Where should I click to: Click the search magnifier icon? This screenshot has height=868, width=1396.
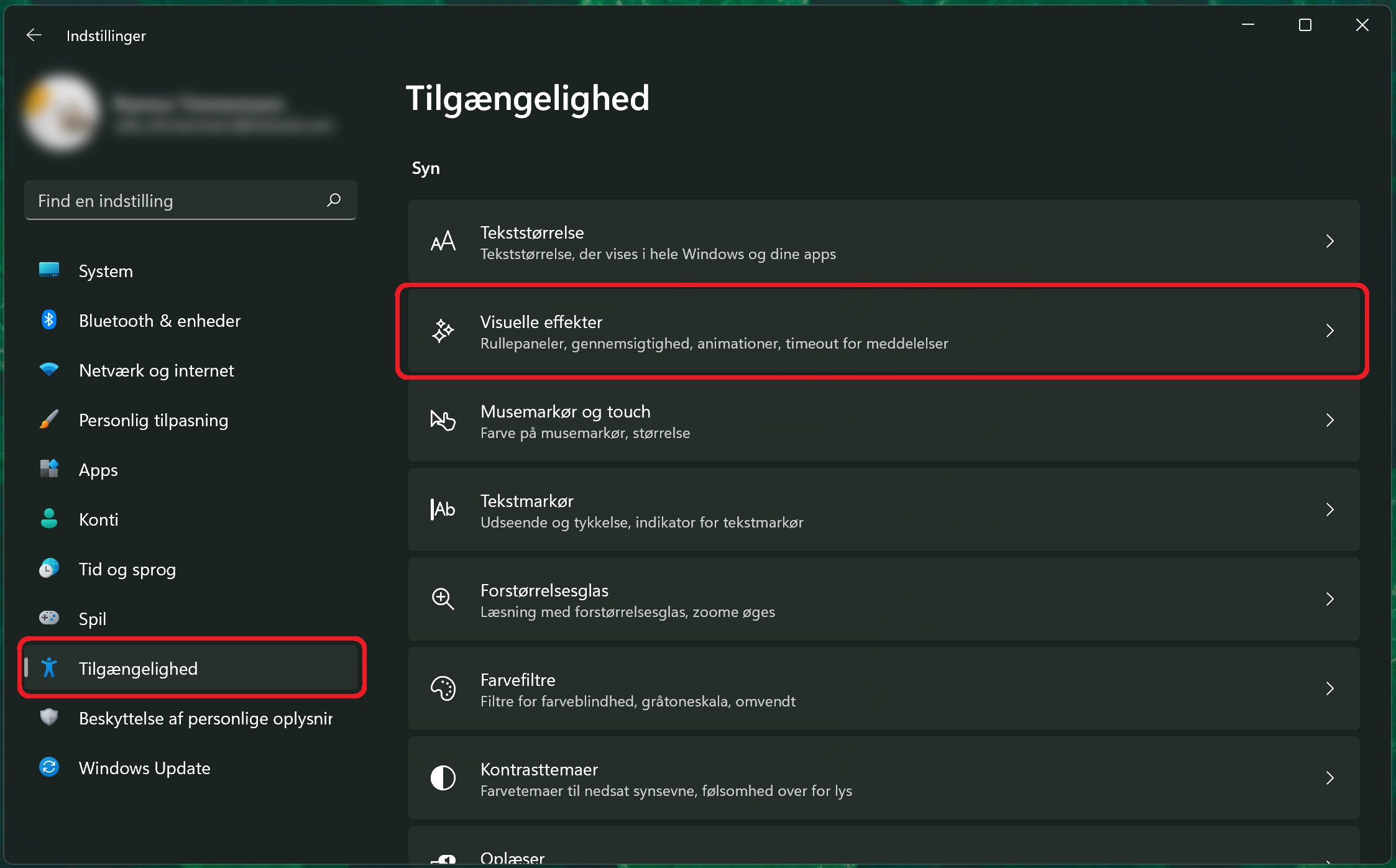tap(334, 200)
